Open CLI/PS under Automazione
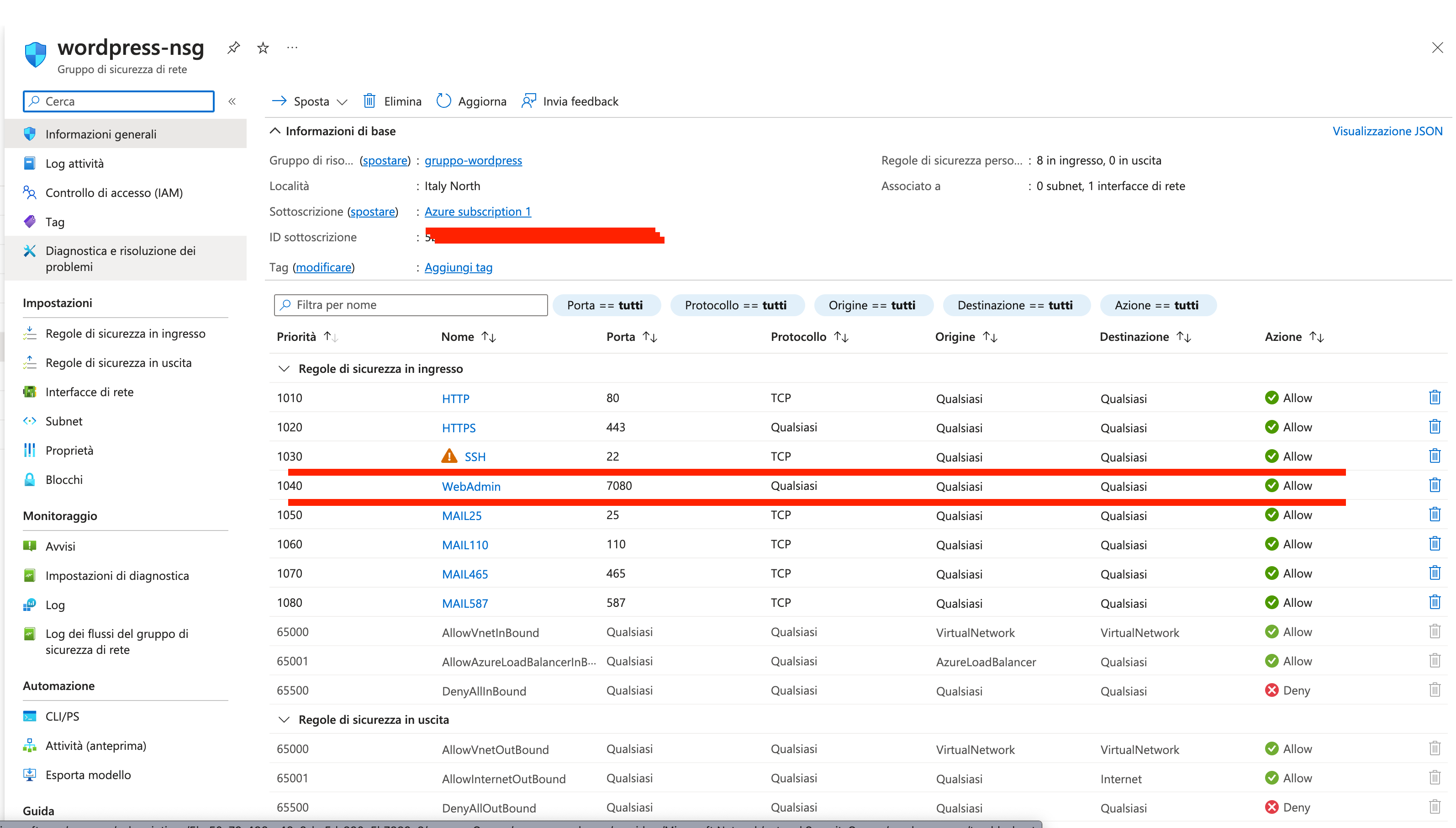Viewport: 1456px width, 828px height. pyautogui.click(x=126, y=716)
